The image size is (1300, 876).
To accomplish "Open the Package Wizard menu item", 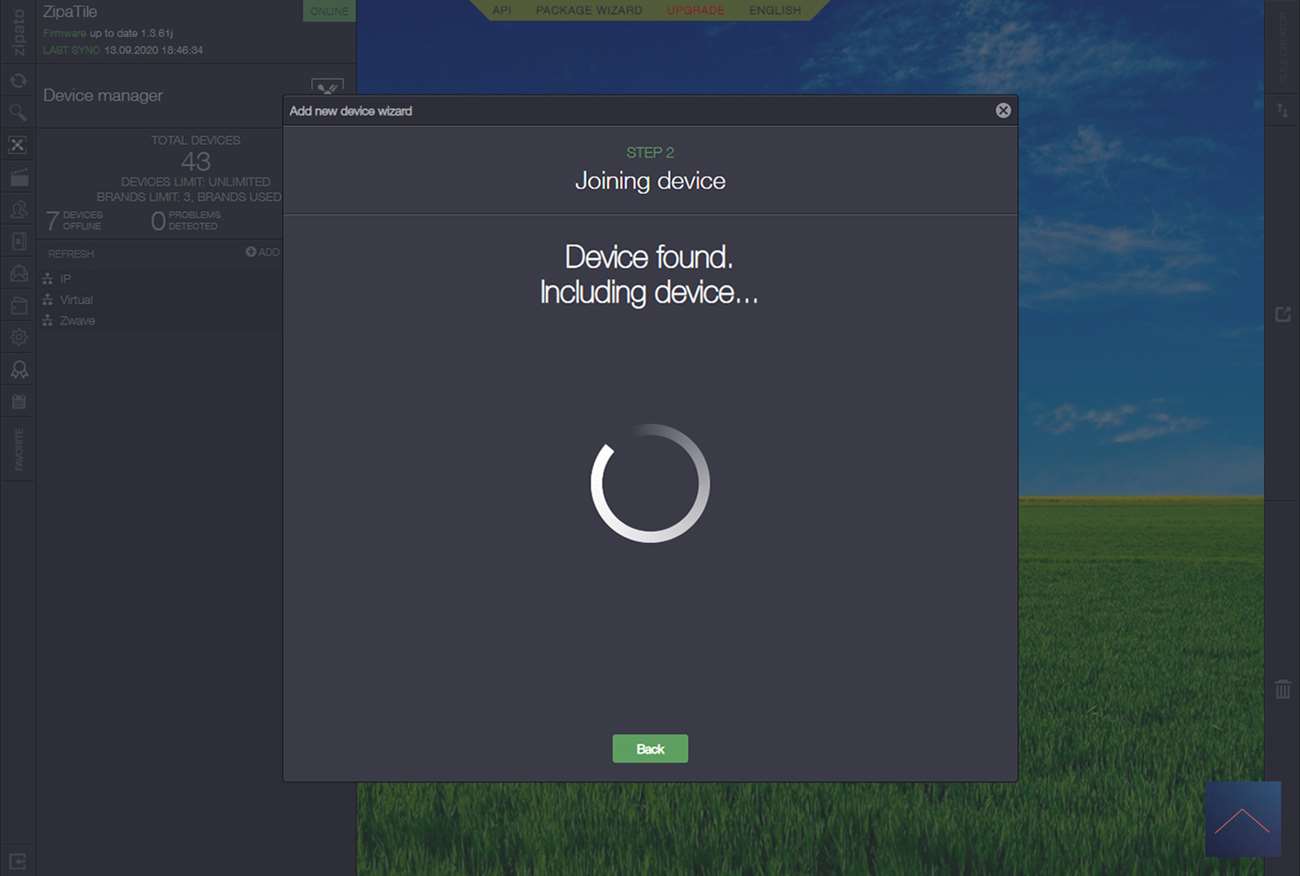I will tap(589, 10).
